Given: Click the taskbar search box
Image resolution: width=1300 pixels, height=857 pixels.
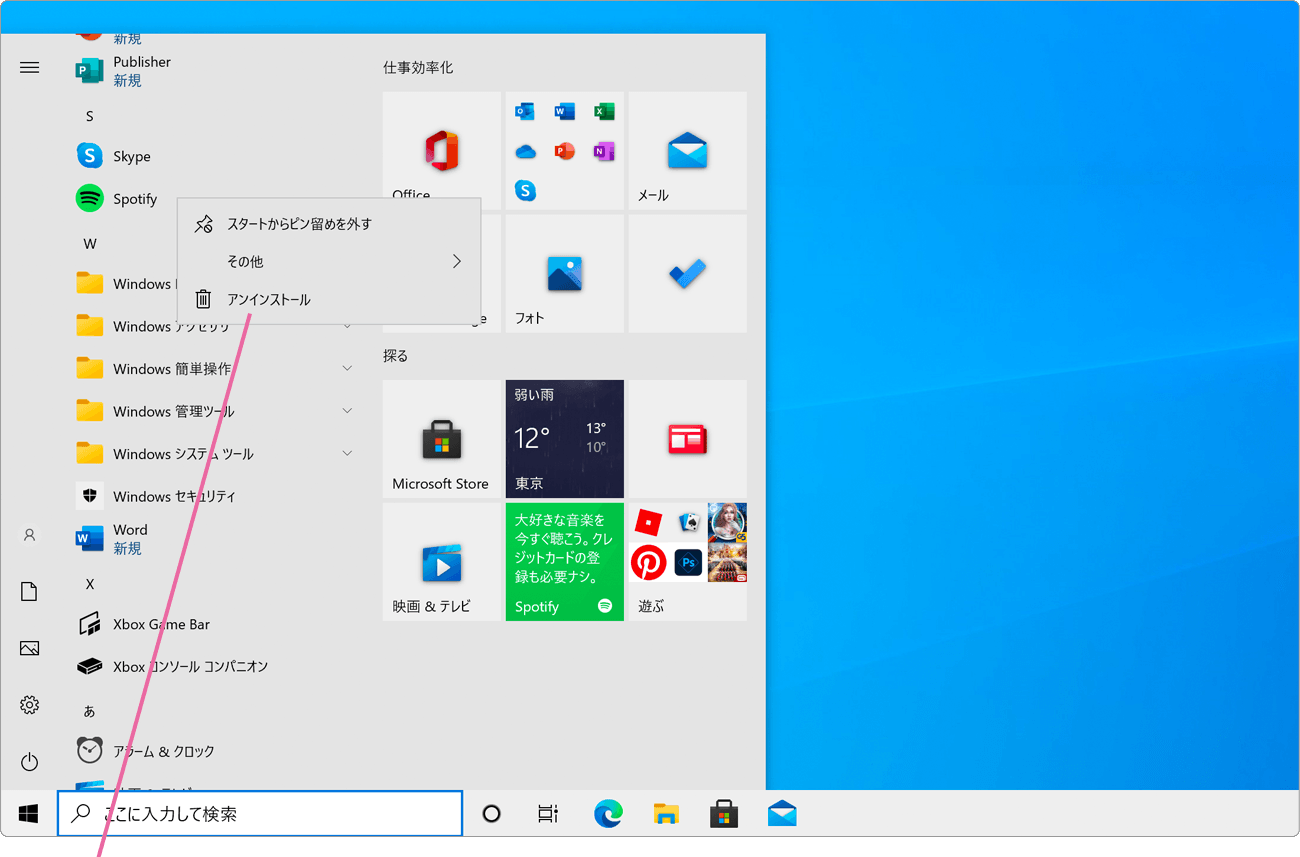Looking at the screenshot, I should pos(260,814).
